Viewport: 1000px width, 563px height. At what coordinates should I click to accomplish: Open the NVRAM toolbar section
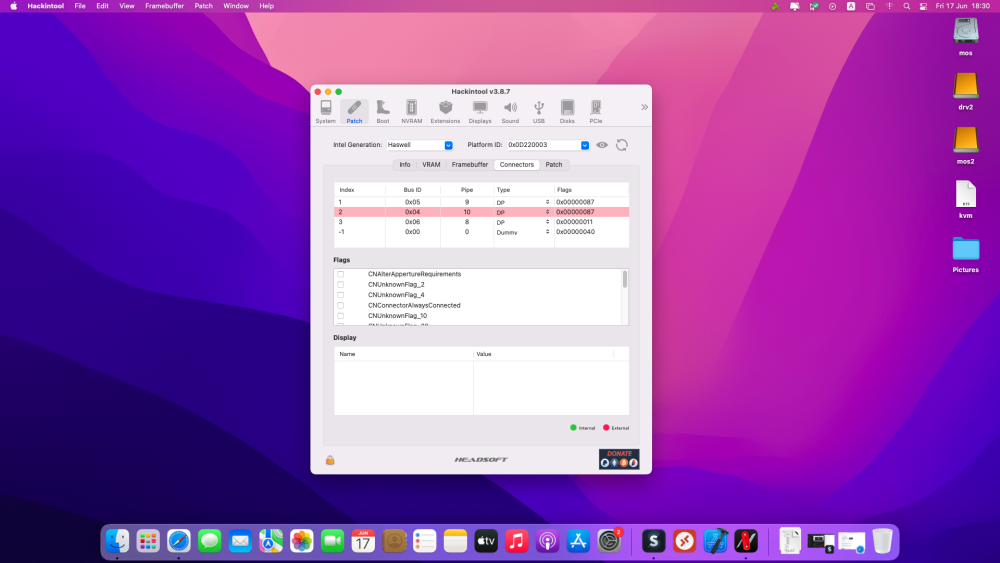point(411,112)
